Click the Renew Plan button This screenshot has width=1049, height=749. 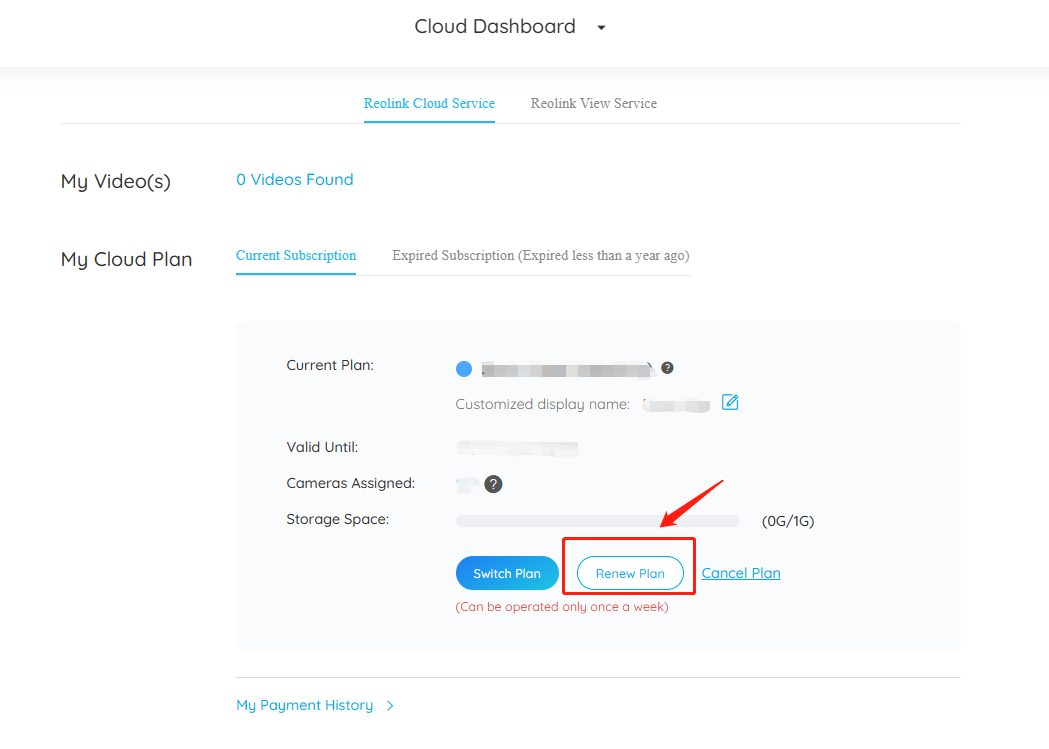[x=630, y=573]
